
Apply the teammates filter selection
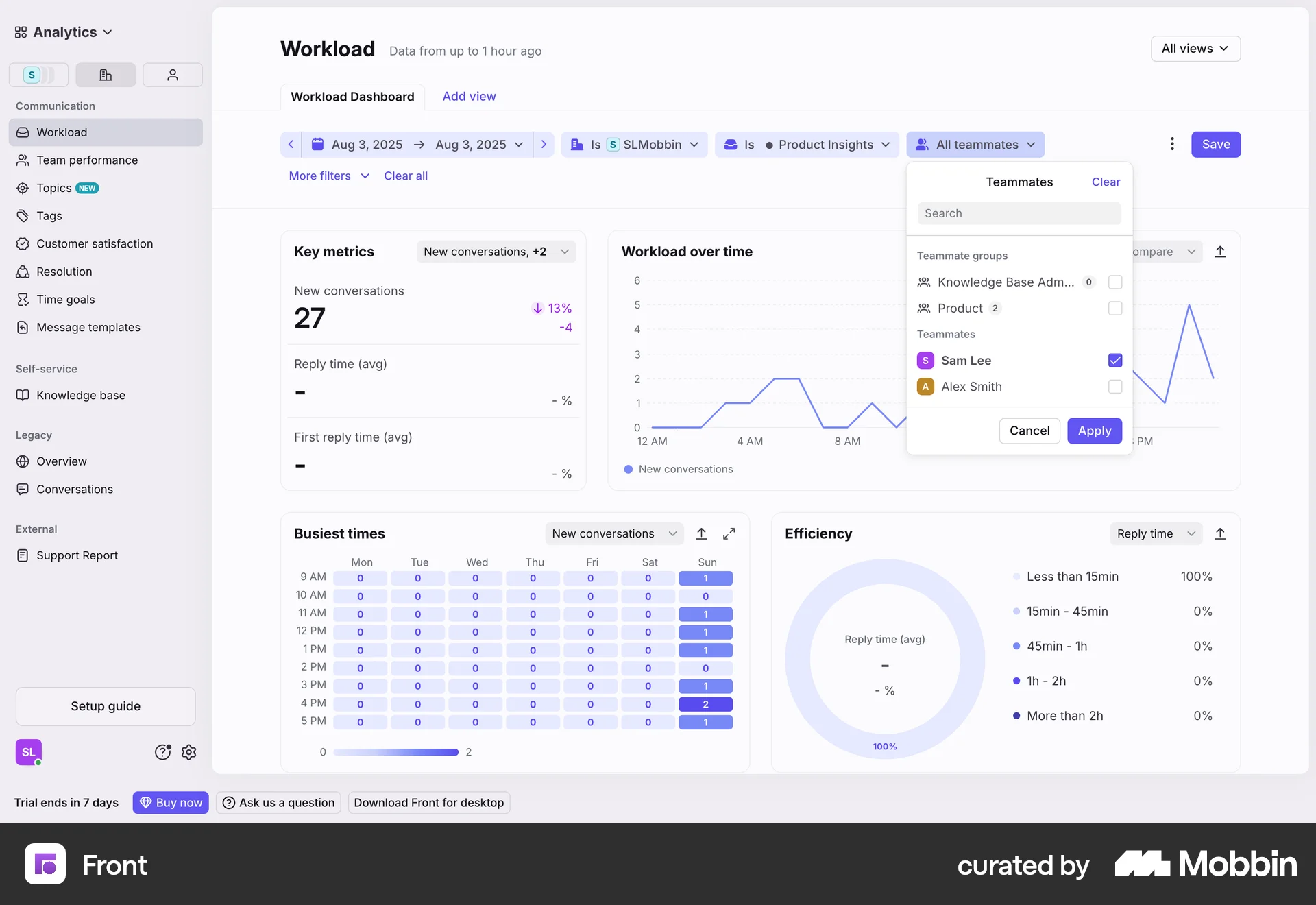(x=1094, y=431)
